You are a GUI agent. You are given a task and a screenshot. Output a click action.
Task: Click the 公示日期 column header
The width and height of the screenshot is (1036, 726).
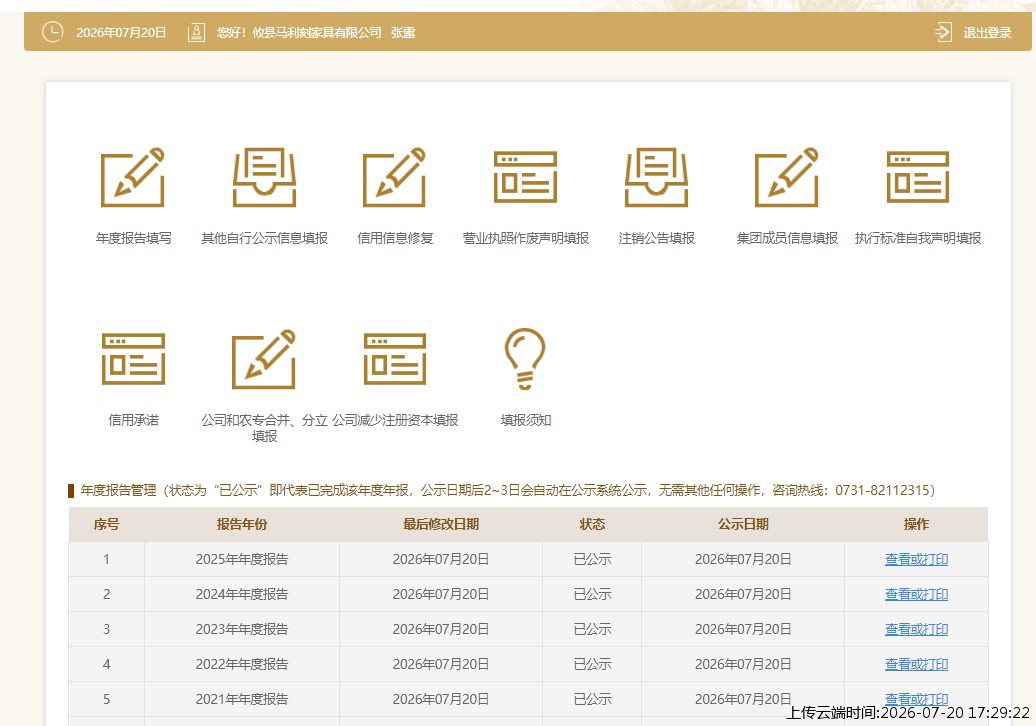pyautogui.click(x=743, y=525)
